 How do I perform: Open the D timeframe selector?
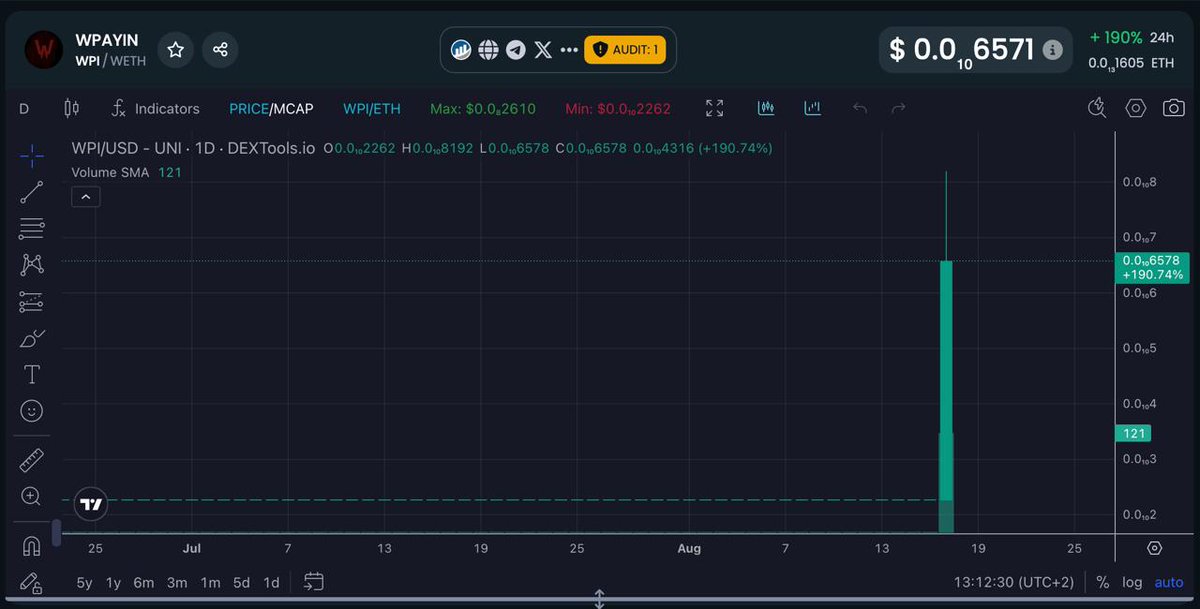coord(24,108)
